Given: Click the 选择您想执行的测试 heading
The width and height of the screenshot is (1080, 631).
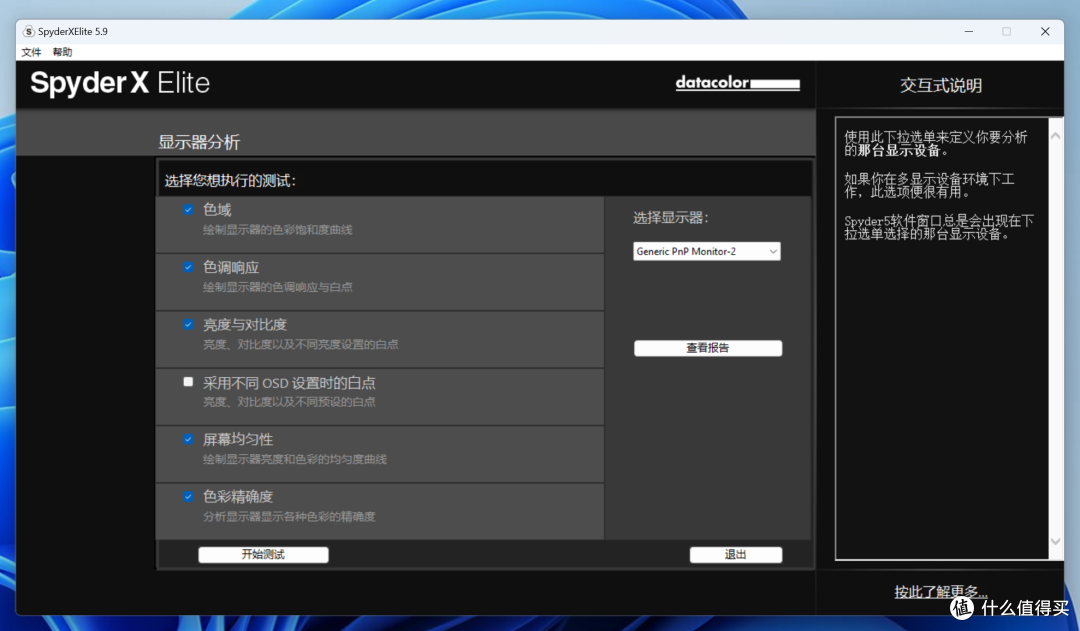Looking at the screenshot, I should click(230, 180).
